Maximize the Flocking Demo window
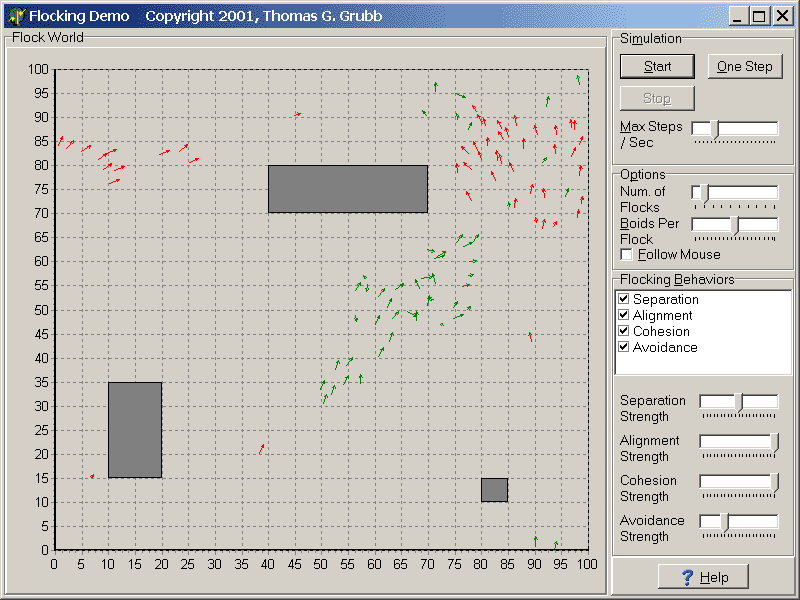Screen dimensions: 800x600 click(759, 16)
